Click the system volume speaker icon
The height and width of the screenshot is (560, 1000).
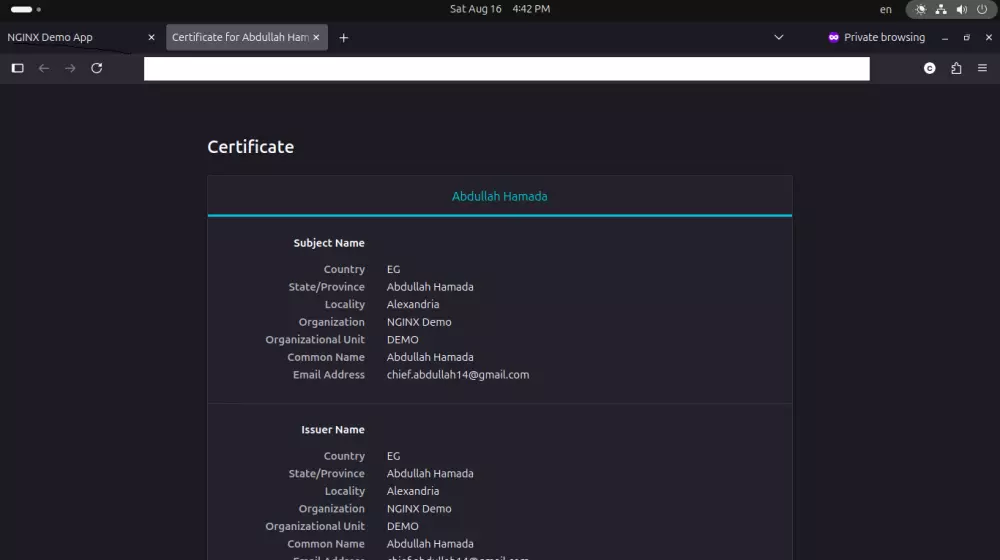click(x=961, y=9)
